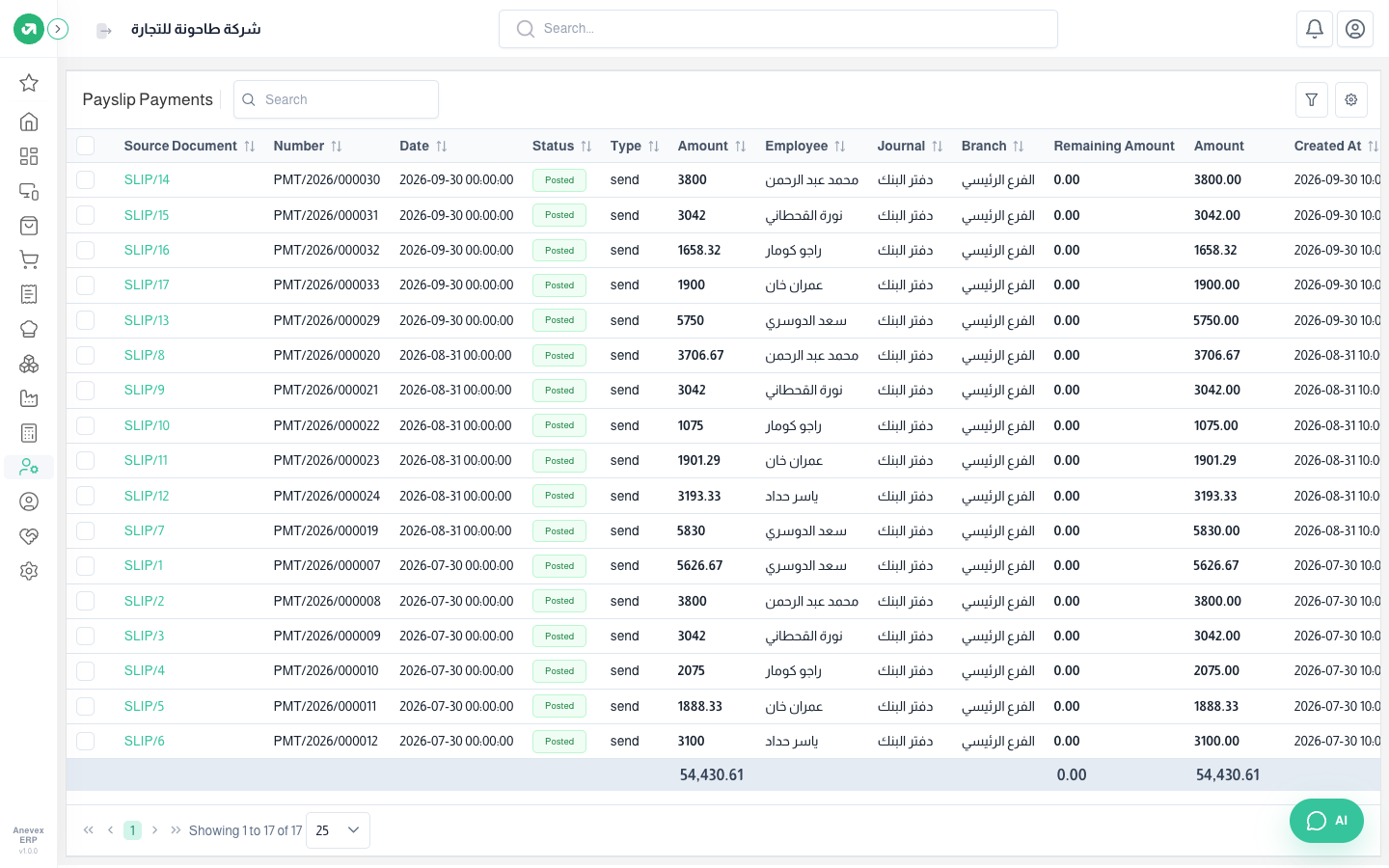1389x868 pixels.
Task: Open the dashboard grid icon in sidebar
Action: [x=29, y=156]
